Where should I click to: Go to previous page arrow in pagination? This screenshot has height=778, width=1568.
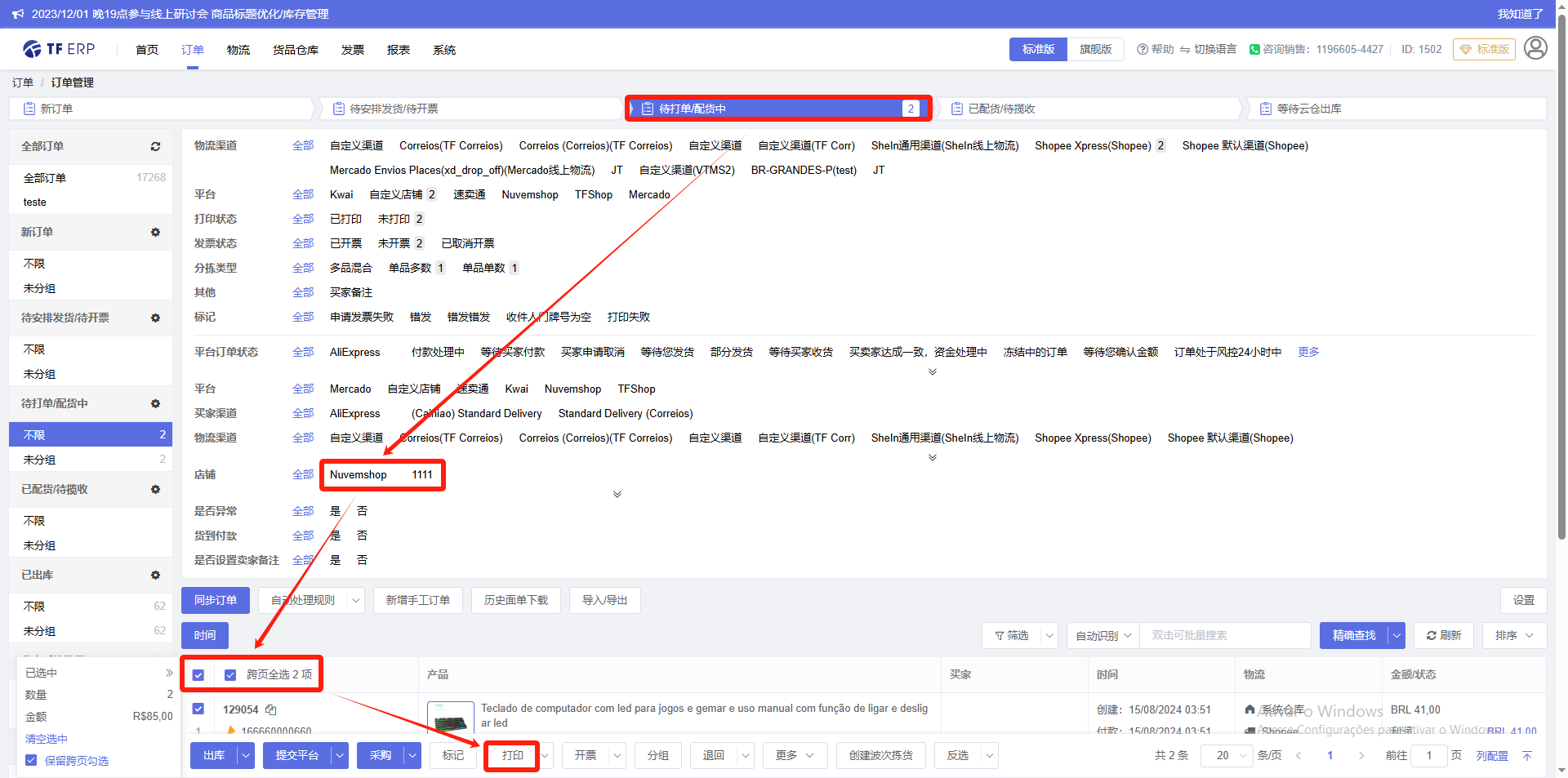pos(1298,755)
